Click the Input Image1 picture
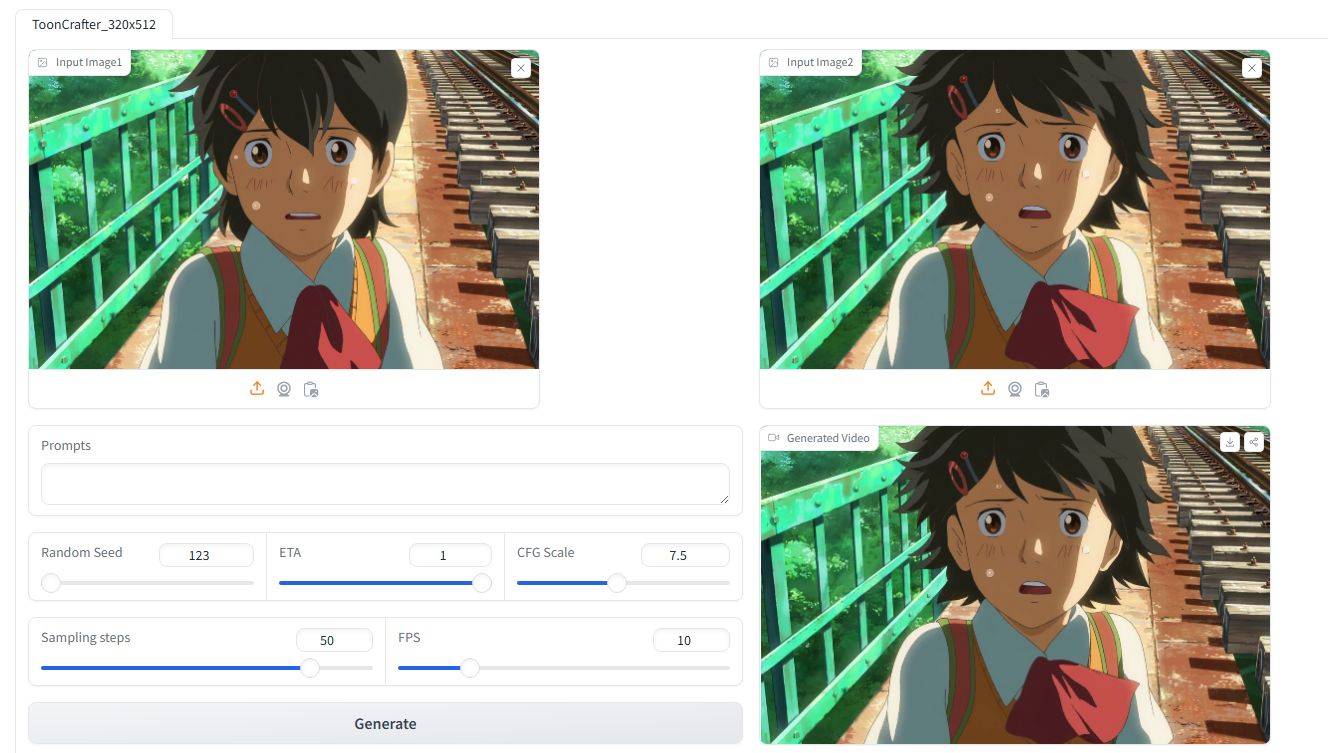Viewport: 1328px width, 753px height. pos(284,210)
